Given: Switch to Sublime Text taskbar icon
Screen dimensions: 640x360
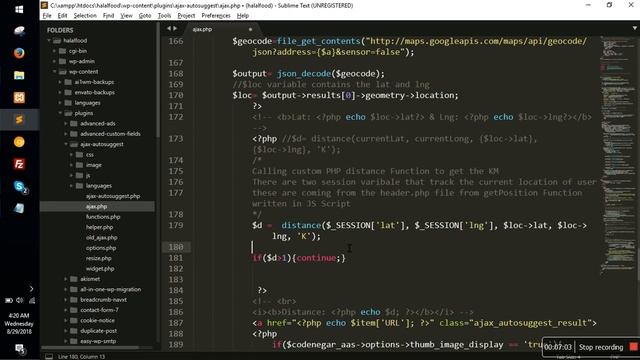Looking at the screenshot, I should coord(19,119).
